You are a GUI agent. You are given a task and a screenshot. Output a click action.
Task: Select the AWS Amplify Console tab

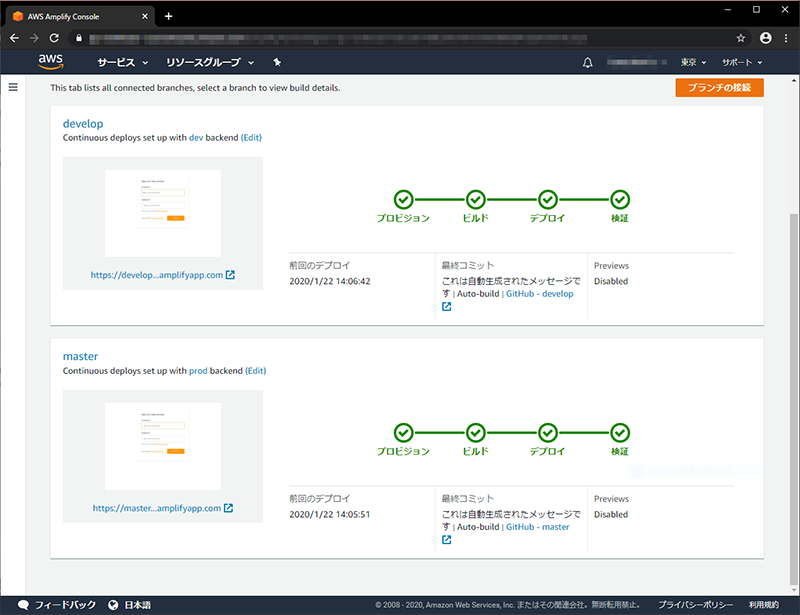(x=80, y=16)
